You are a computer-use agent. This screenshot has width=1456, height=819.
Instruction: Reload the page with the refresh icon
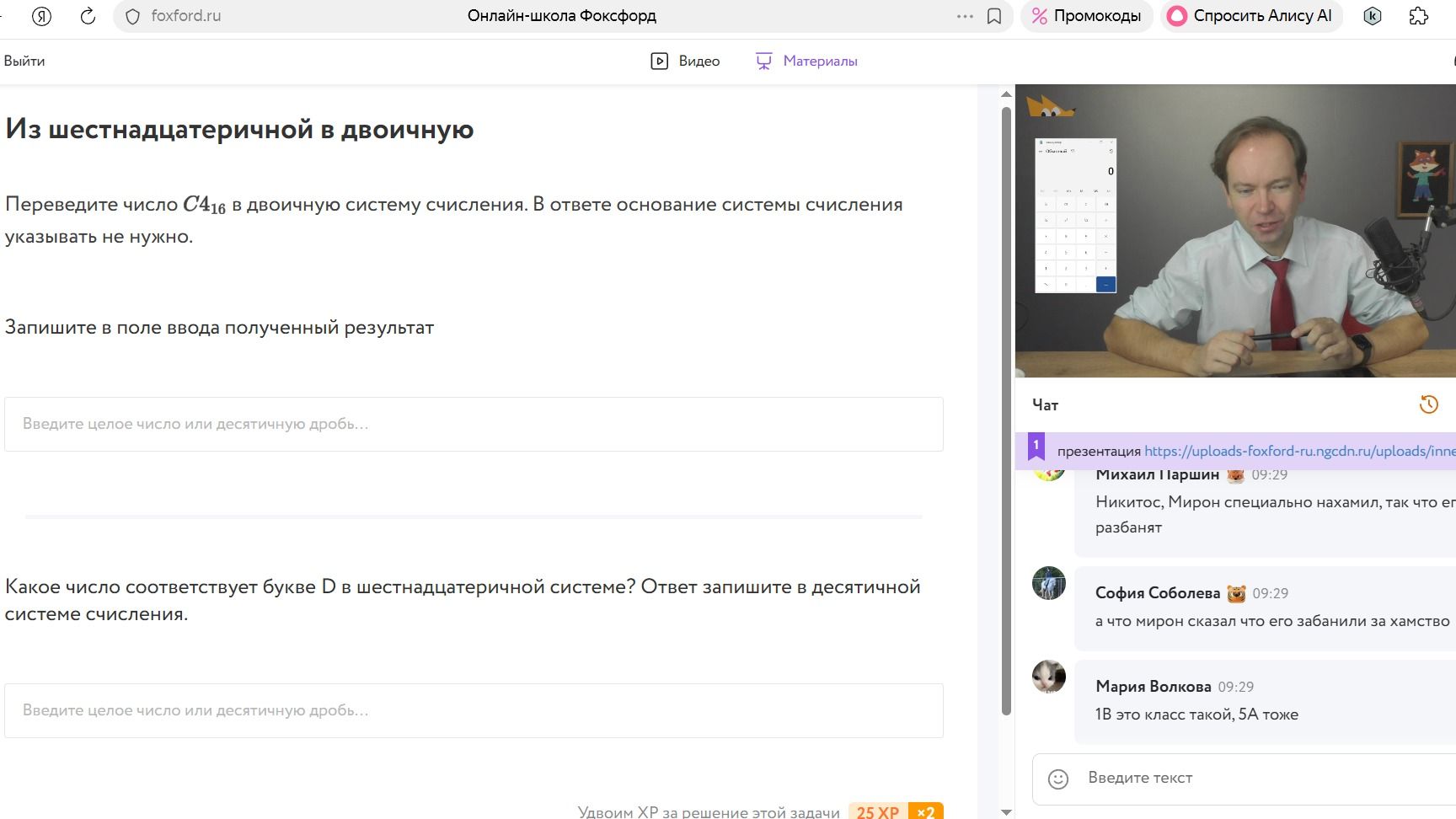[x=88, y=16]
